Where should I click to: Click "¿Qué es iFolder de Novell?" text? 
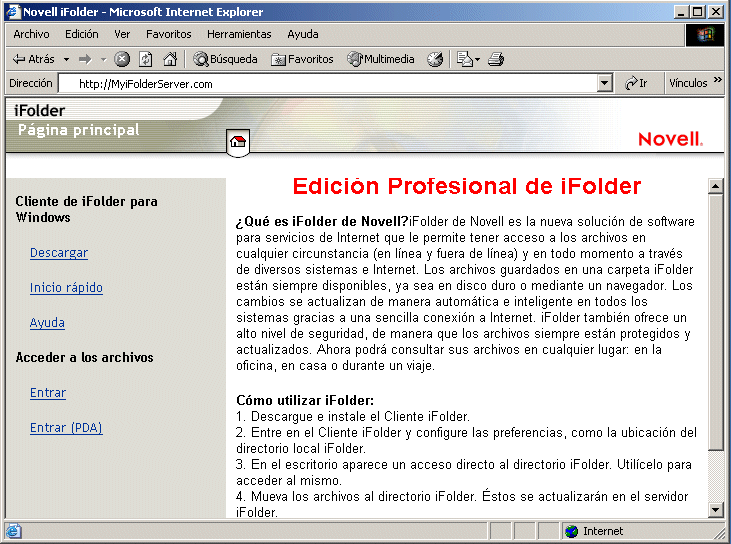click(322, 221)
